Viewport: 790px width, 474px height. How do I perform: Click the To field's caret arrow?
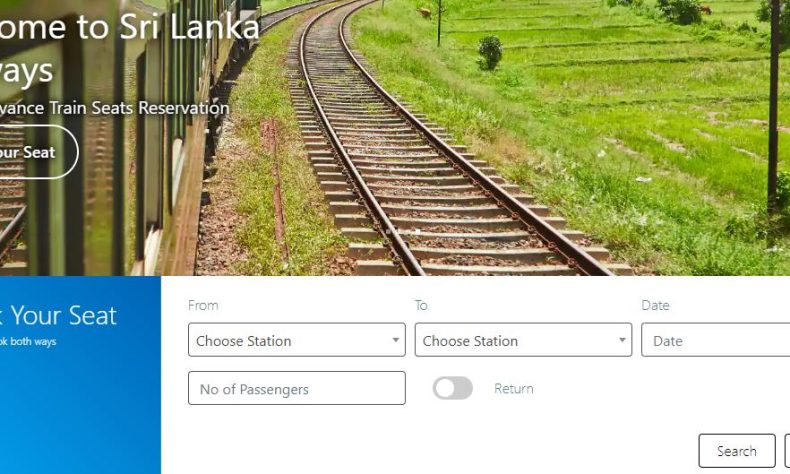622,340
